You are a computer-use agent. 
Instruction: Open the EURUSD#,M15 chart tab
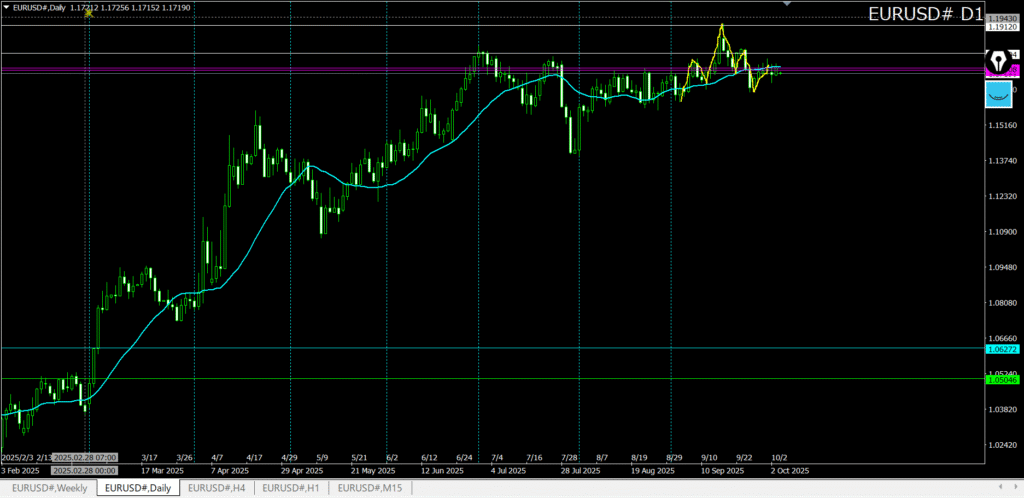369,487
